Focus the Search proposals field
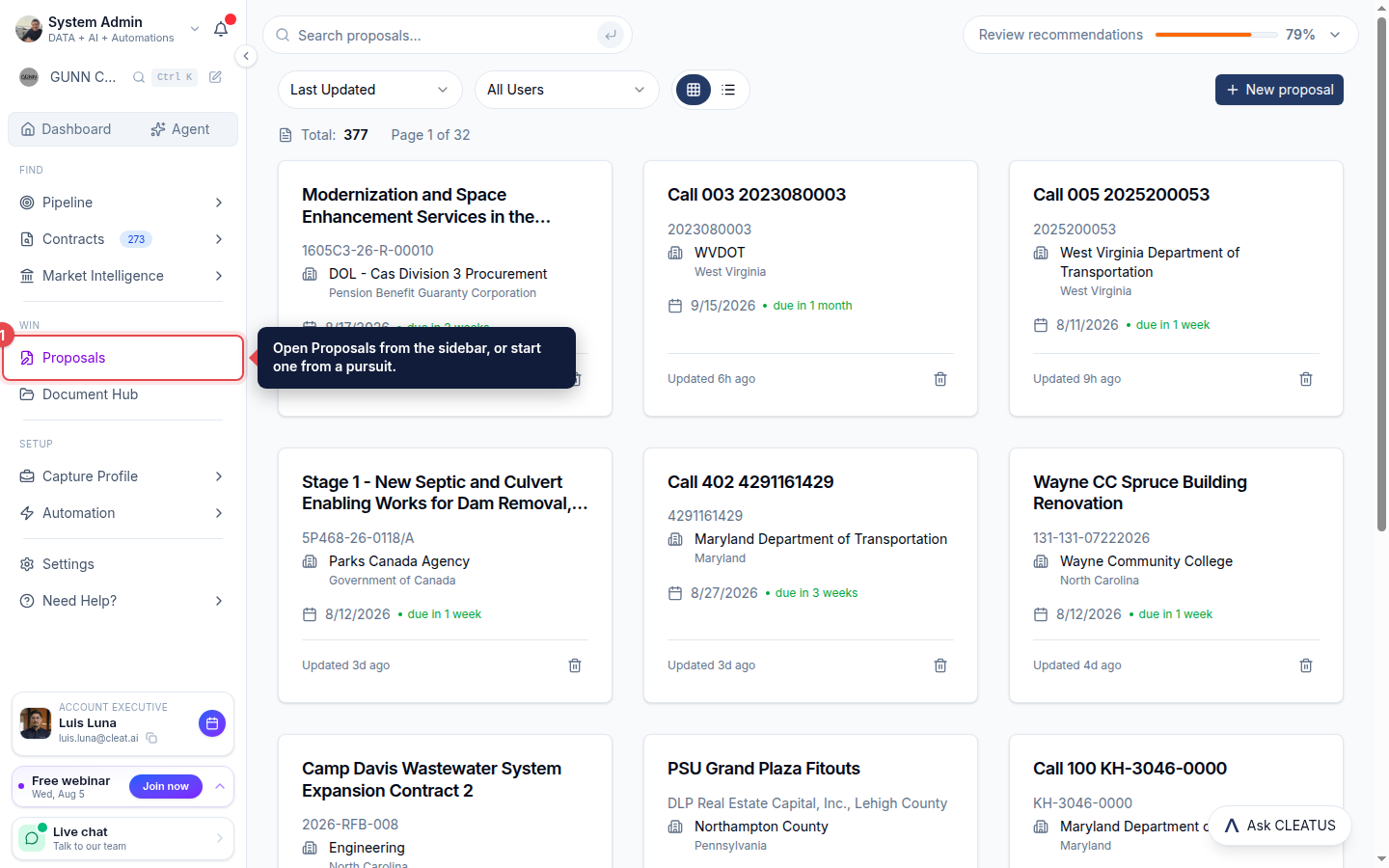The height and width of the screenshot is (868, 1389). click(447, 36)
